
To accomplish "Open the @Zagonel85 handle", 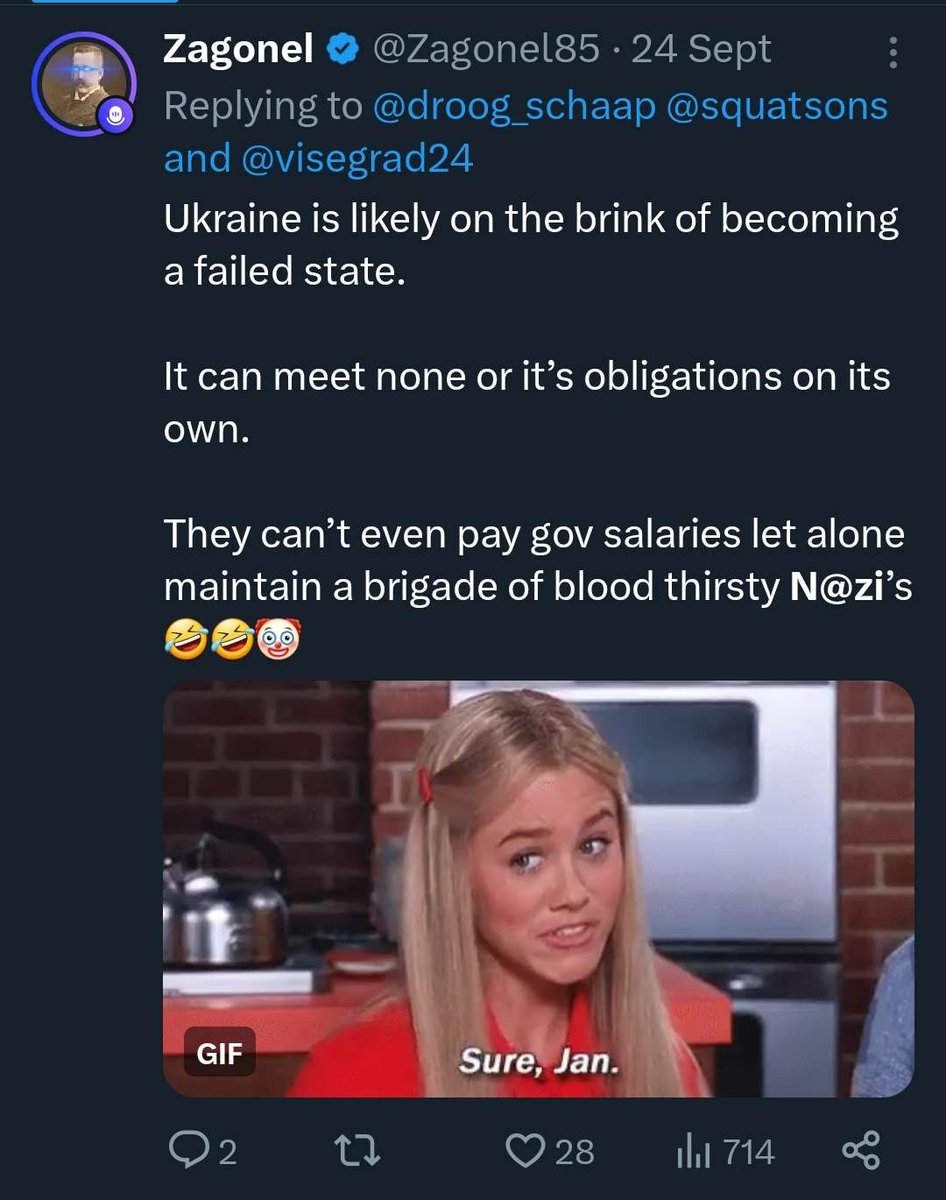I will click(x=485, y=49).
